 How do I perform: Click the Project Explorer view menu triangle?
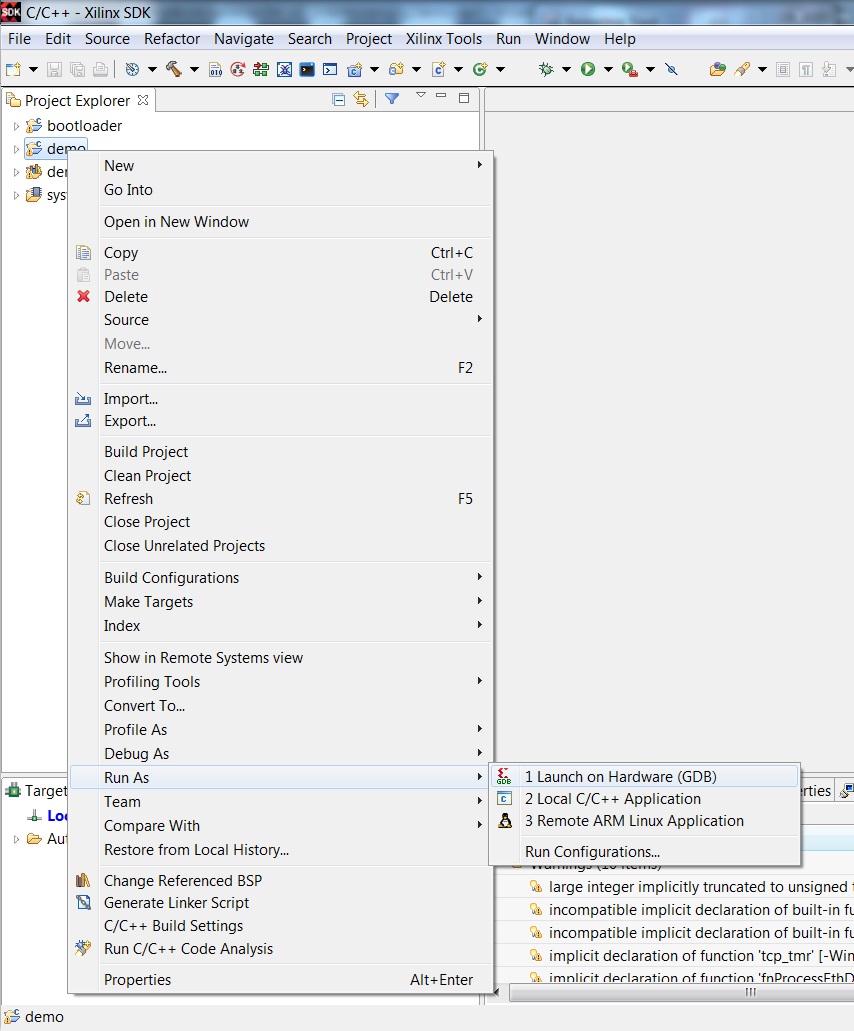[421, 96]
